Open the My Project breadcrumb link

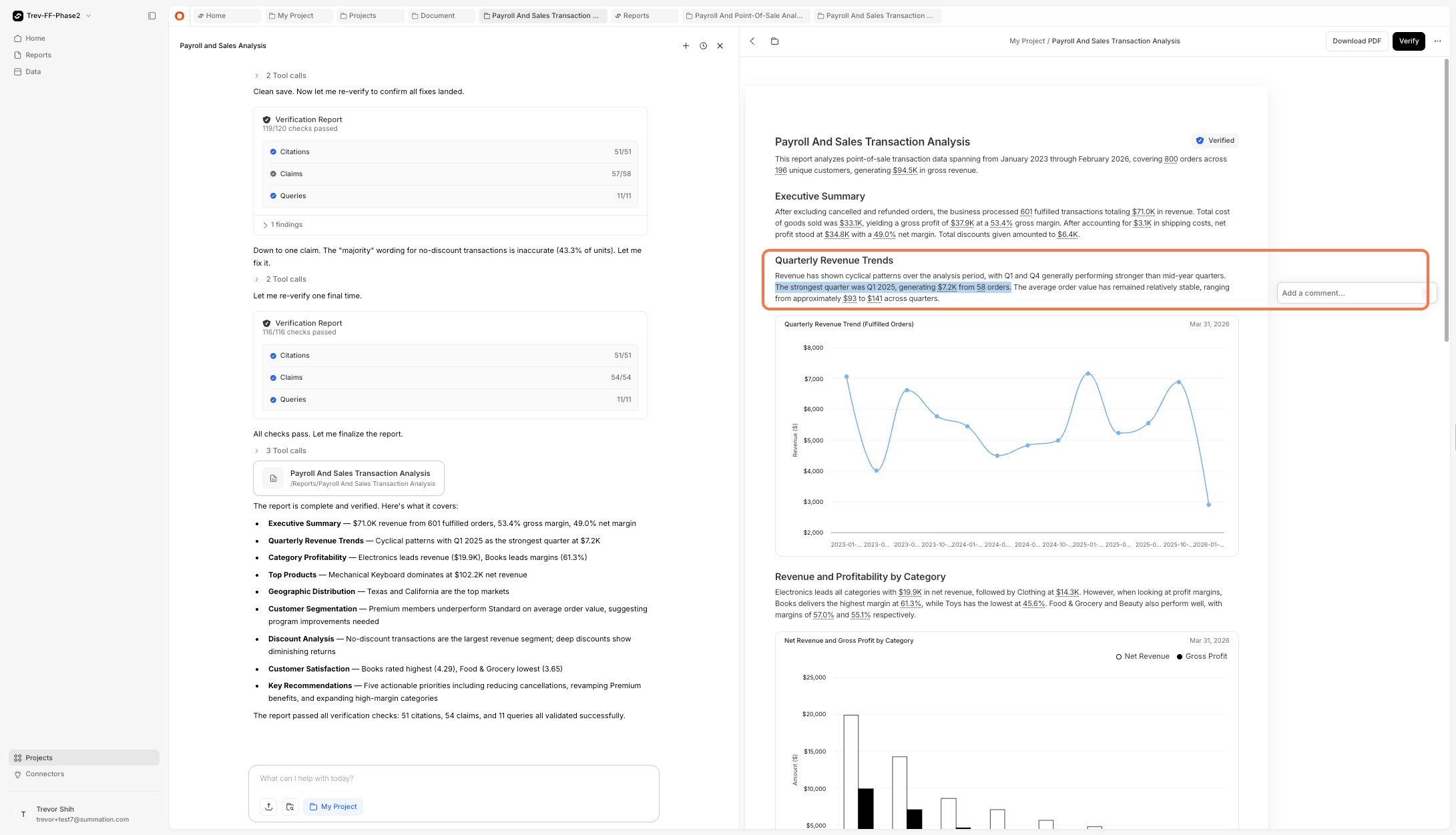[x=1027, y=41]
